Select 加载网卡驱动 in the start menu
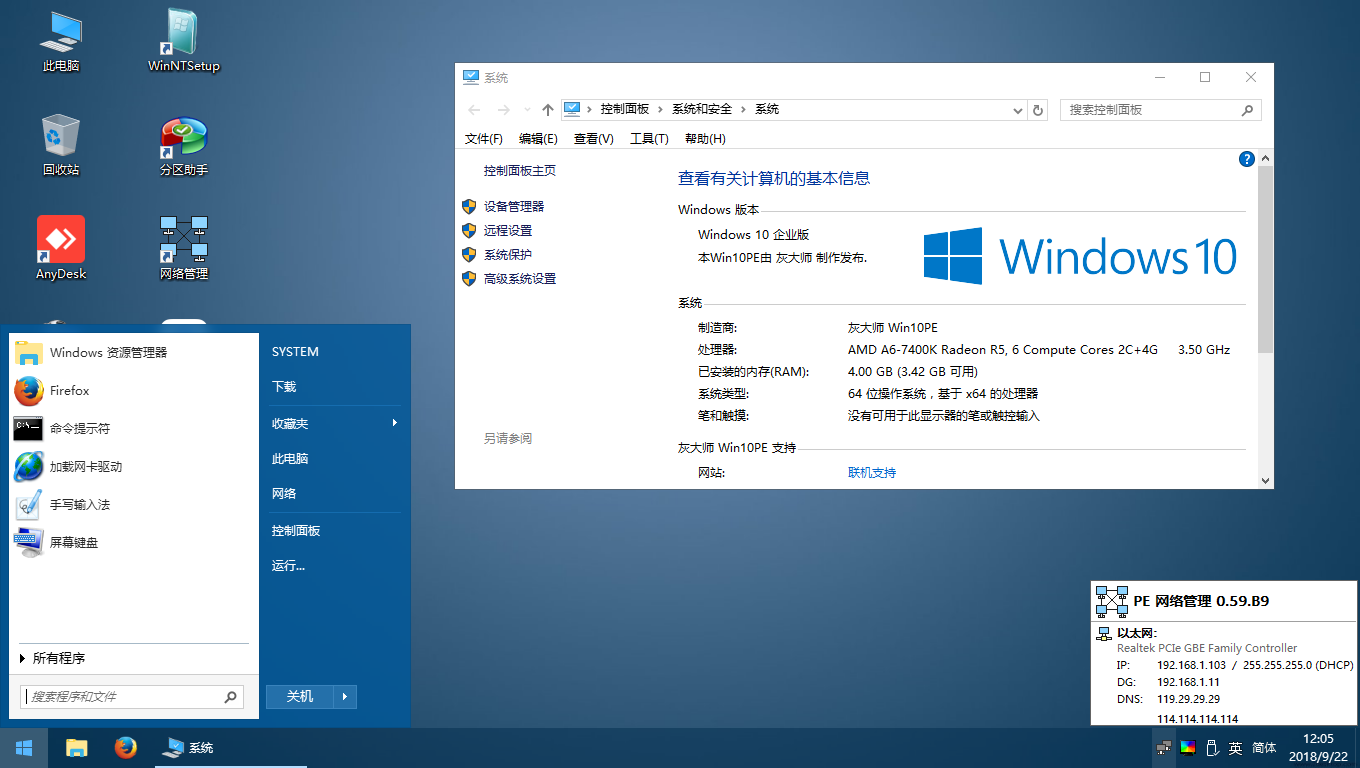Screen dimensions: 1360x768 point(134,466)
